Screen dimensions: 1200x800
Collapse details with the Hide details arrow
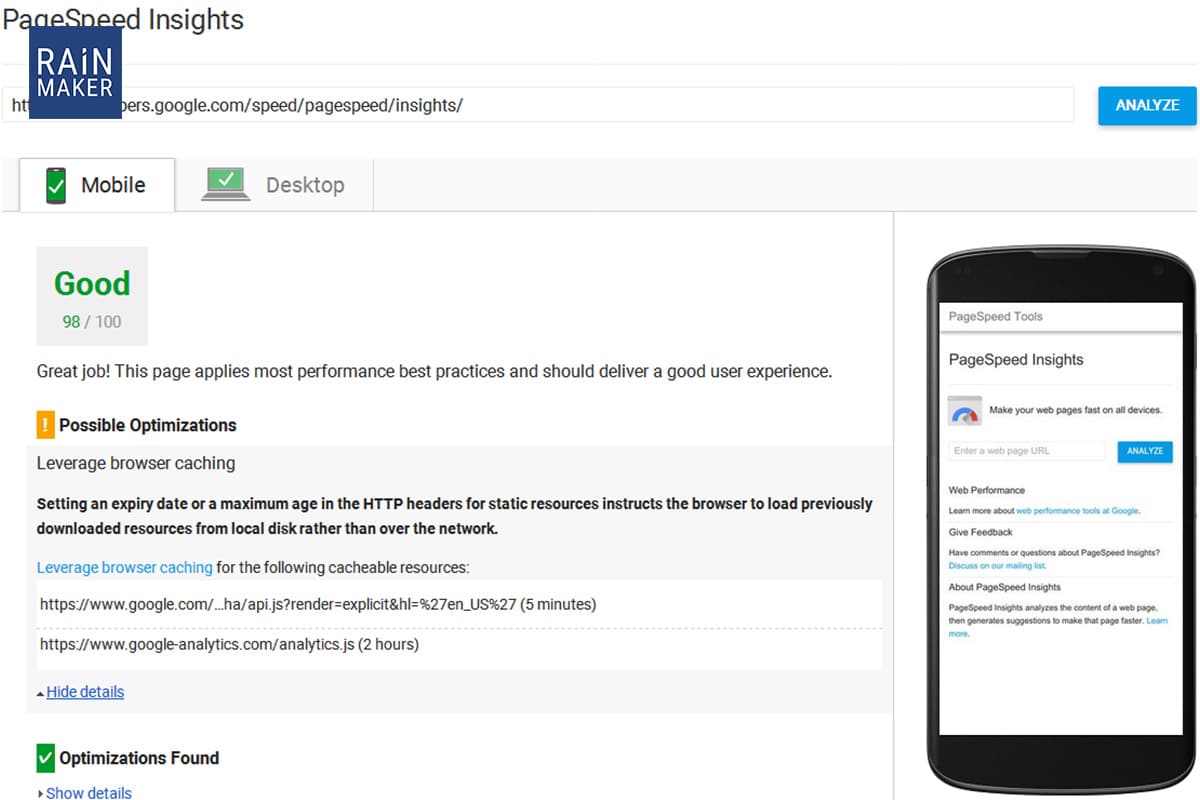(40, 693)
